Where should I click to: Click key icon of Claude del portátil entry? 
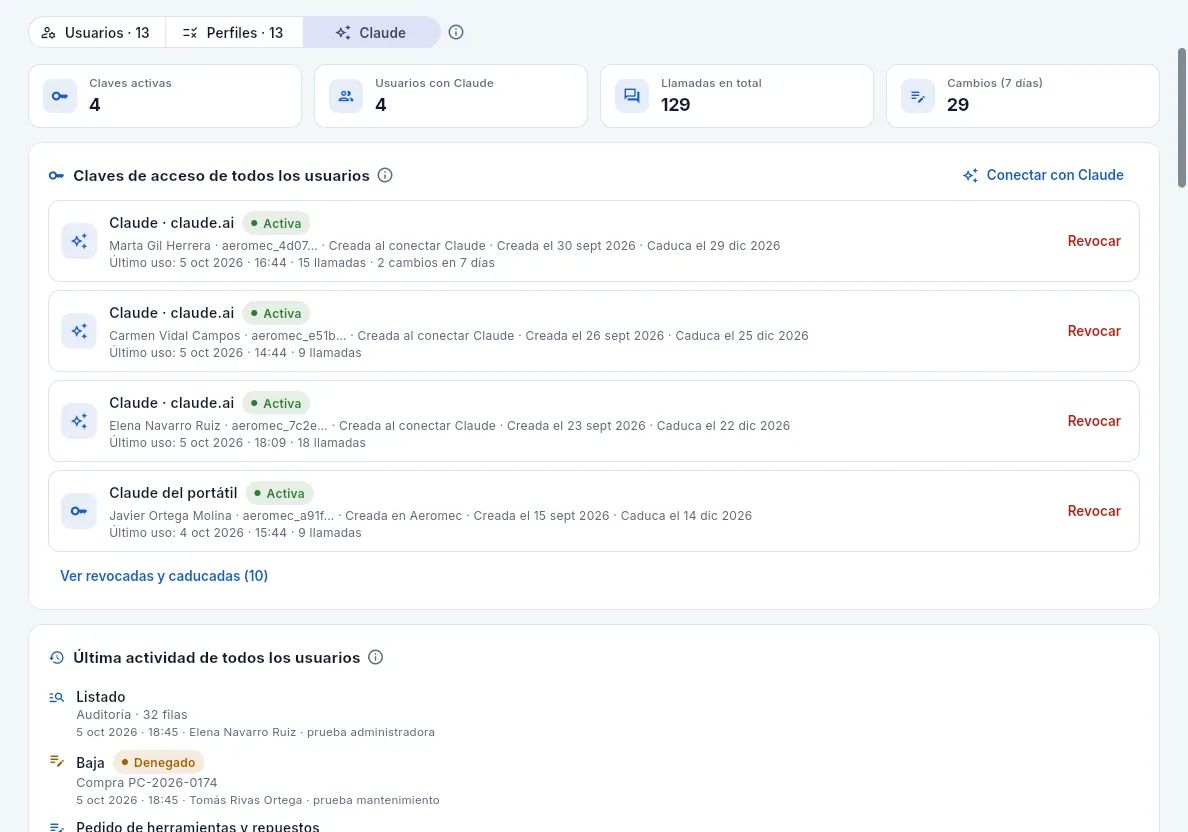click(79, 511)
